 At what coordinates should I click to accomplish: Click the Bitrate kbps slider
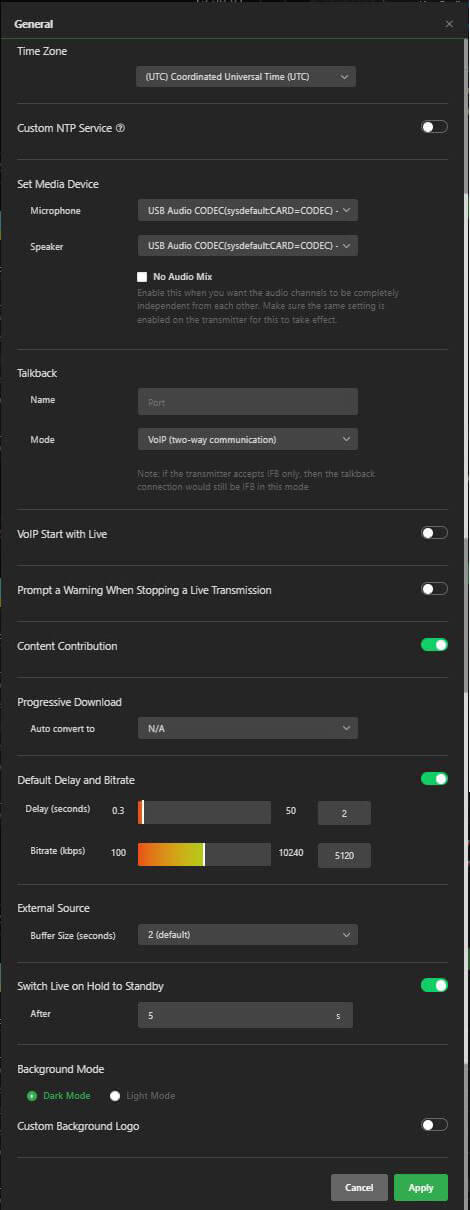[204, 854]
